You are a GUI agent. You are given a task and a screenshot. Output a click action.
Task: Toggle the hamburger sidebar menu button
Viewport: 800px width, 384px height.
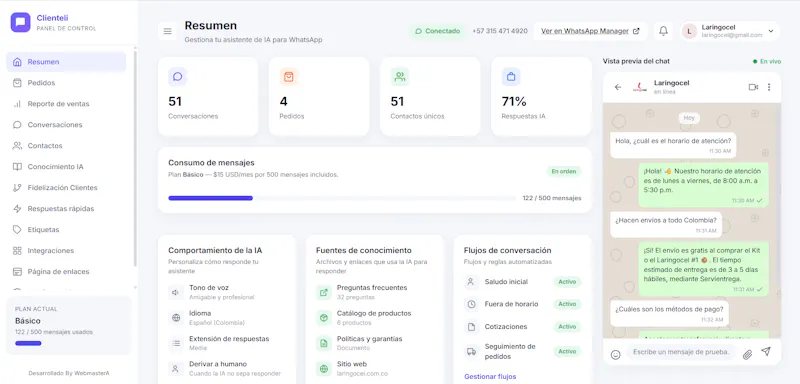click(x=167, y=31)
